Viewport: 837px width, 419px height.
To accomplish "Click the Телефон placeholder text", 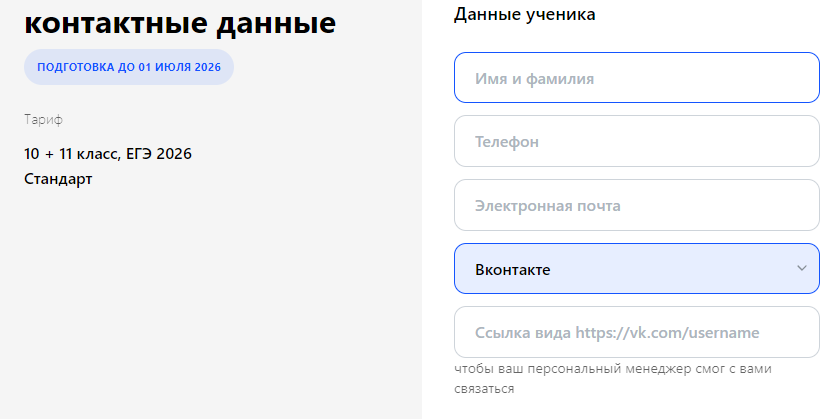I will (507, 142).
